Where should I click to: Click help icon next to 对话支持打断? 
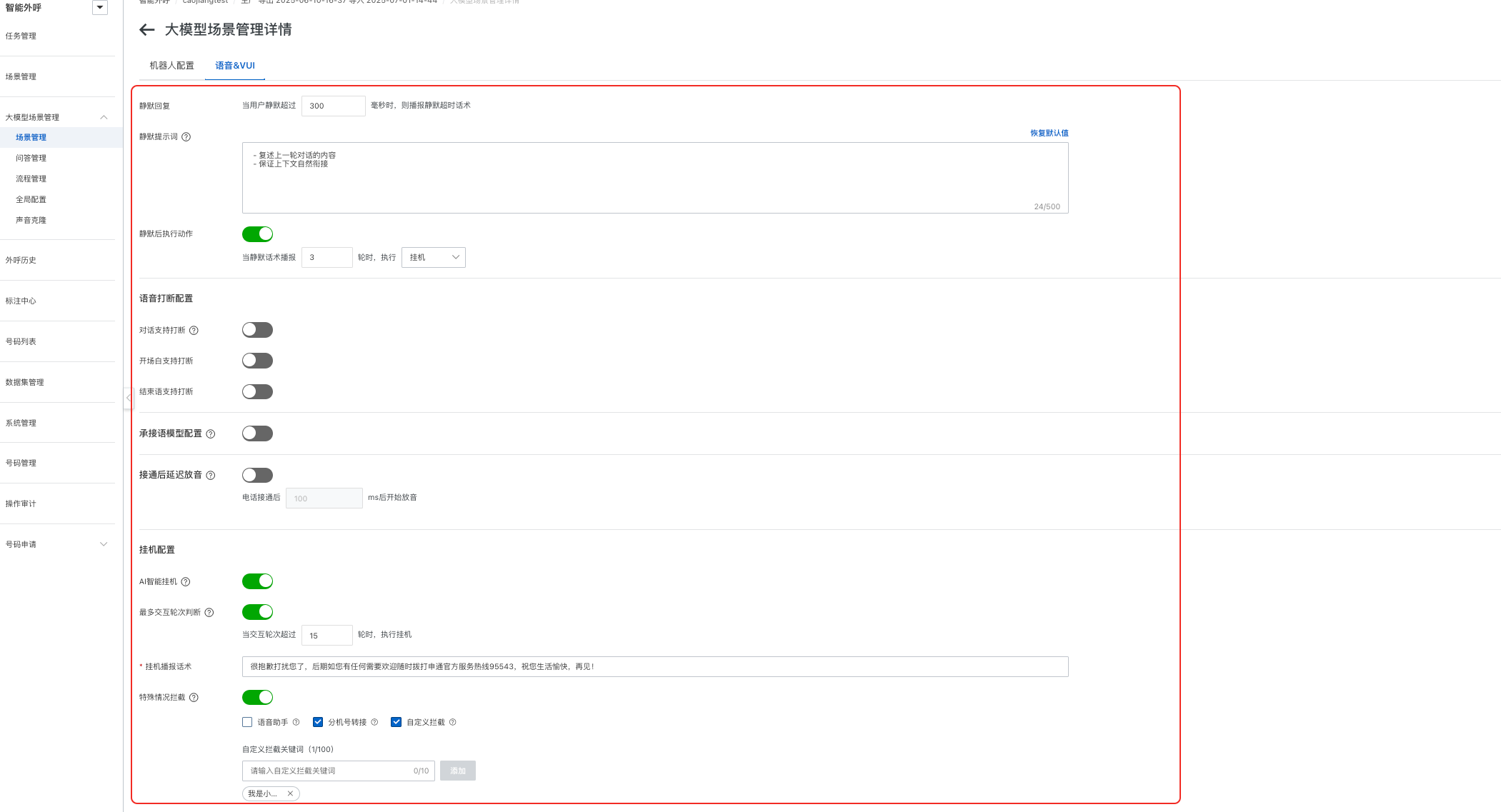194,331
